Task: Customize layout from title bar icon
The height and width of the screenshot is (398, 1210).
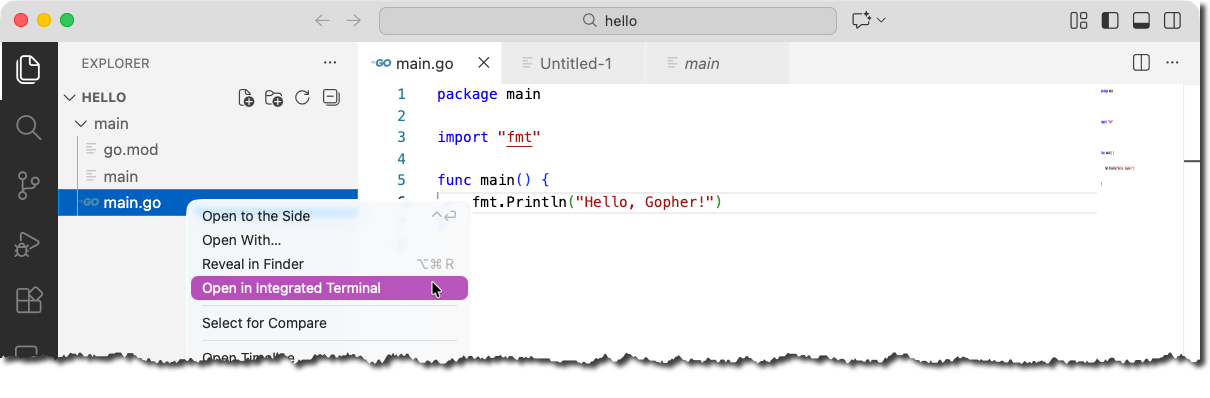Action: pos(1079,20)
